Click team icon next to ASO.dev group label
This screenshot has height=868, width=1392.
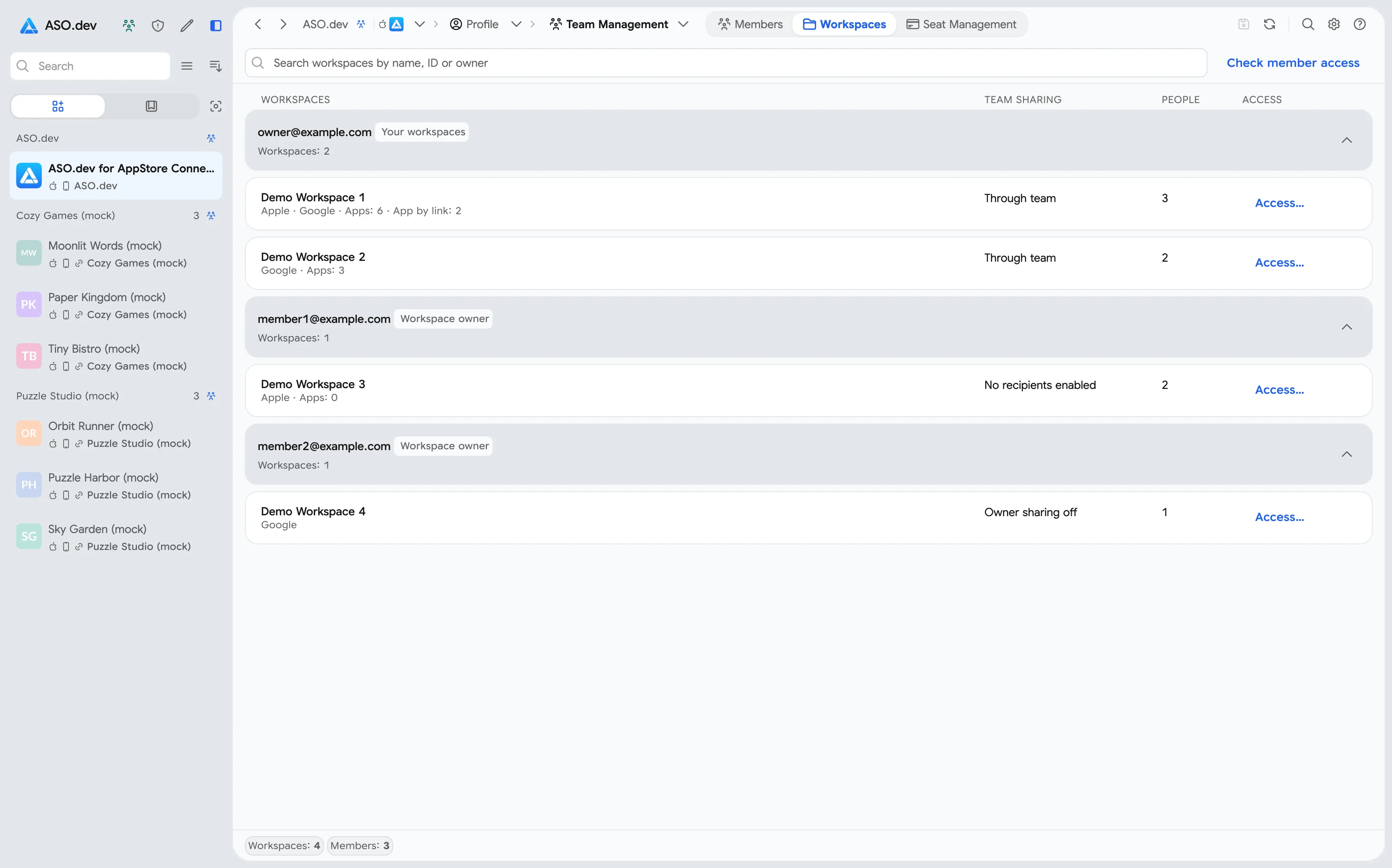211,138
